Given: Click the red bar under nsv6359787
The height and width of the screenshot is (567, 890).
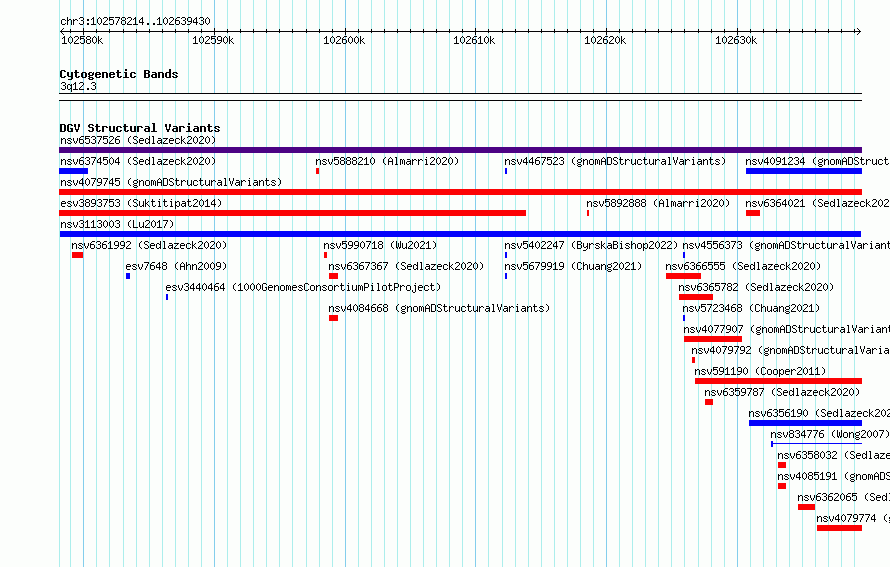Looking at the screenshot, I should tap(709, 402).
